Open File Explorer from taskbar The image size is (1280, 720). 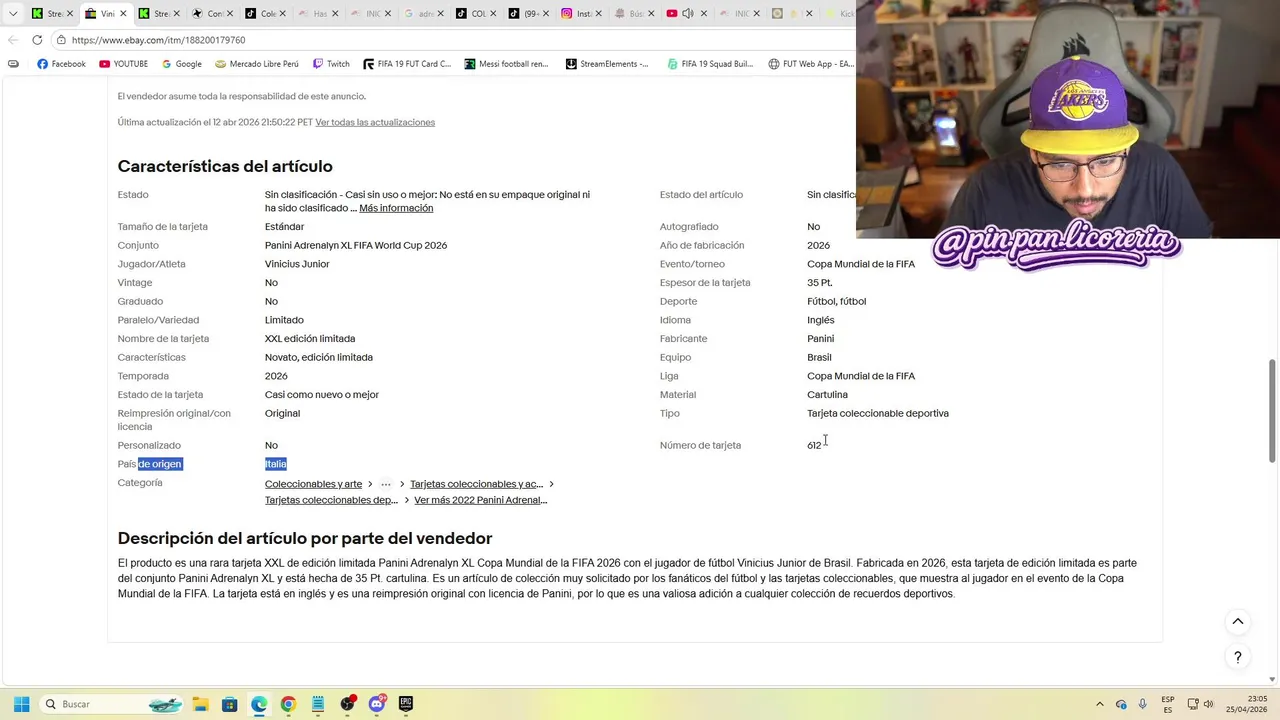[x=200, y=704]
